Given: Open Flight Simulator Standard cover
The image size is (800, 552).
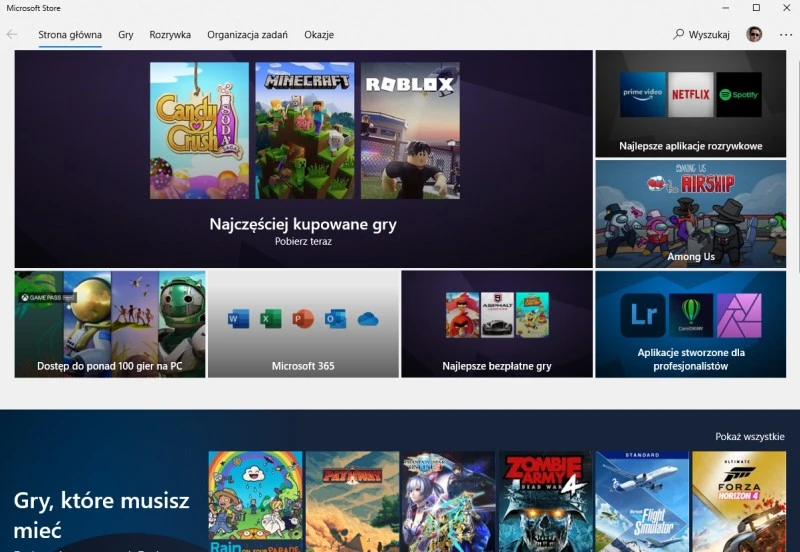Looking at the screenshot, I should tap(642, 501).
